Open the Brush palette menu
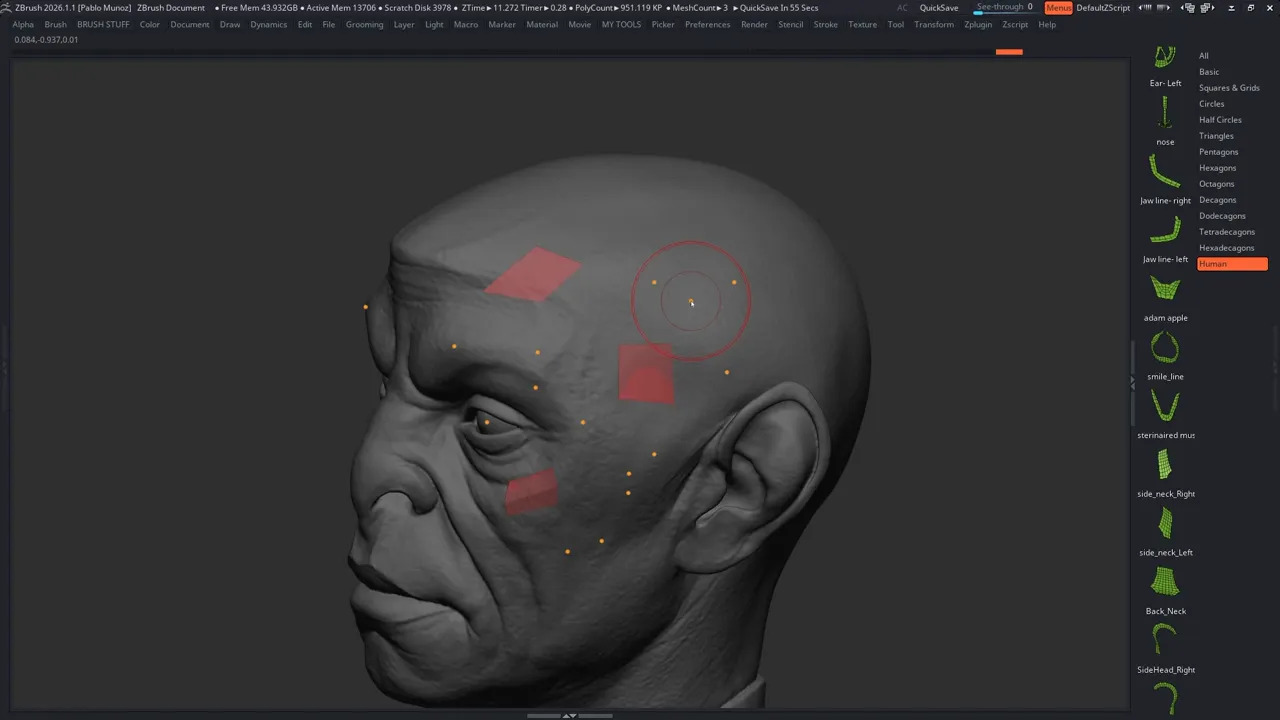1280x720 pixels. pyautogui.click(x=56, y=24)
